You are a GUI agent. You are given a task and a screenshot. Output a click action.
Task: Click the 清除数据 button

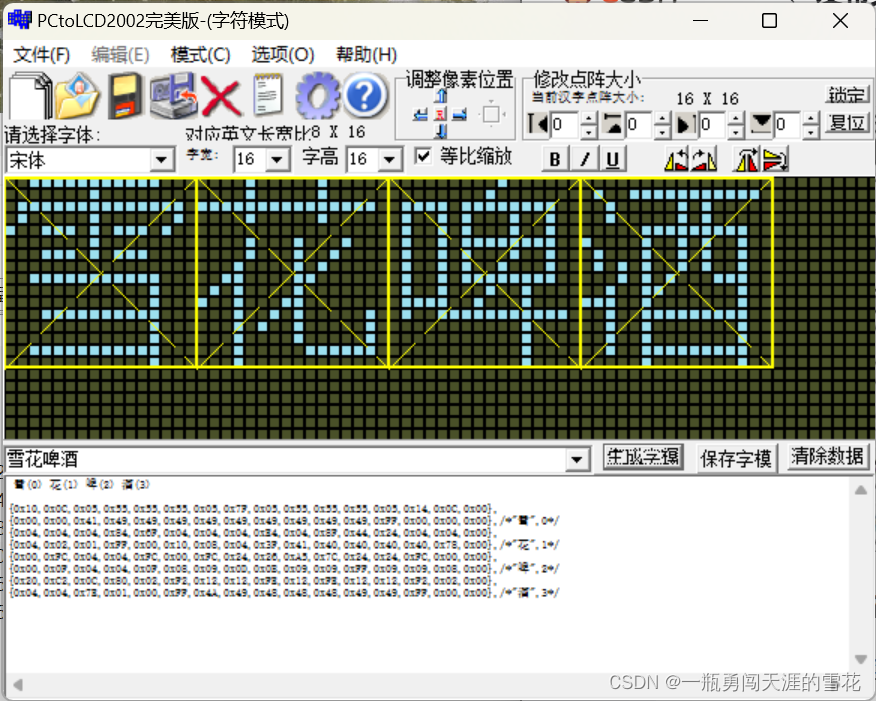pos(827,457)
